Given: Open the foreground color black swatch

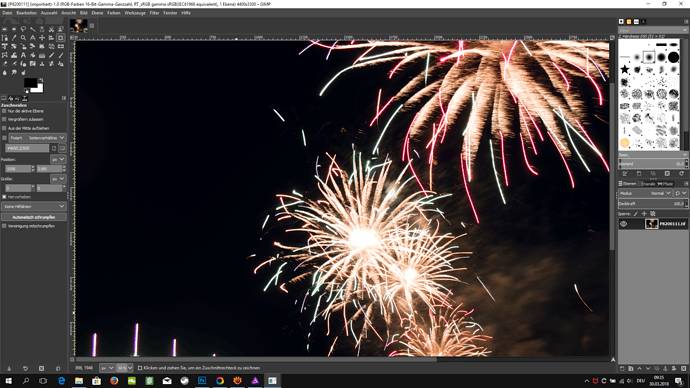Looking at the screenshot, I should click(x=30, y=83).
